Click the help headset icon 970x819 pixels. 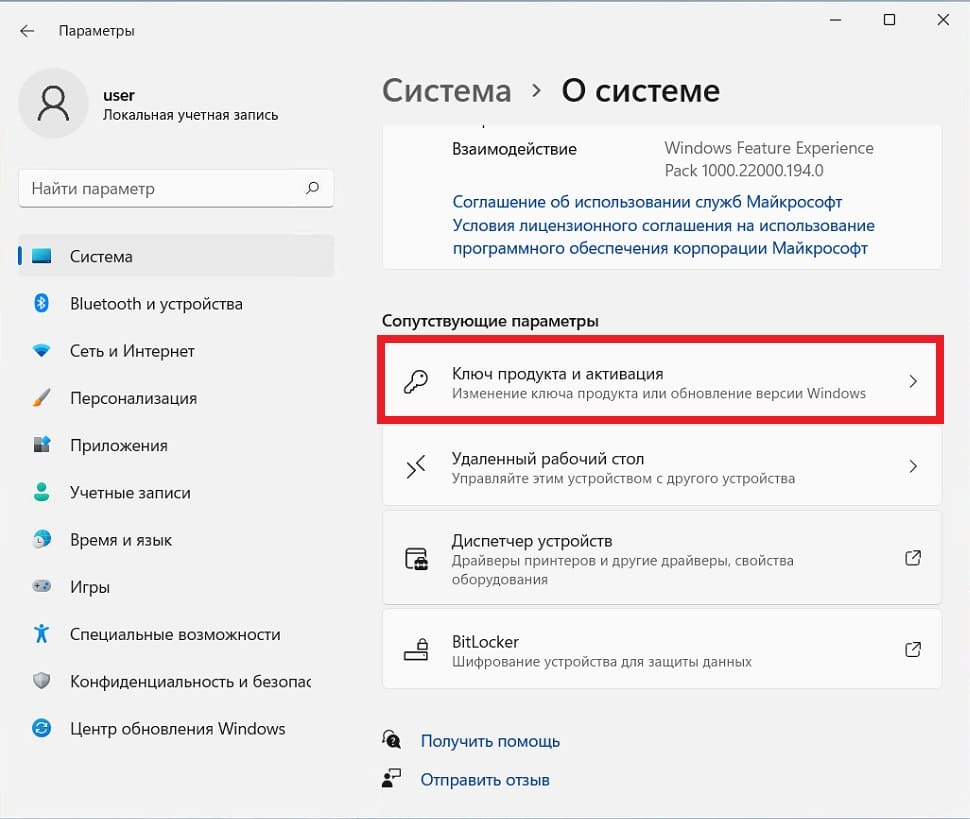[x=392, y=739]
